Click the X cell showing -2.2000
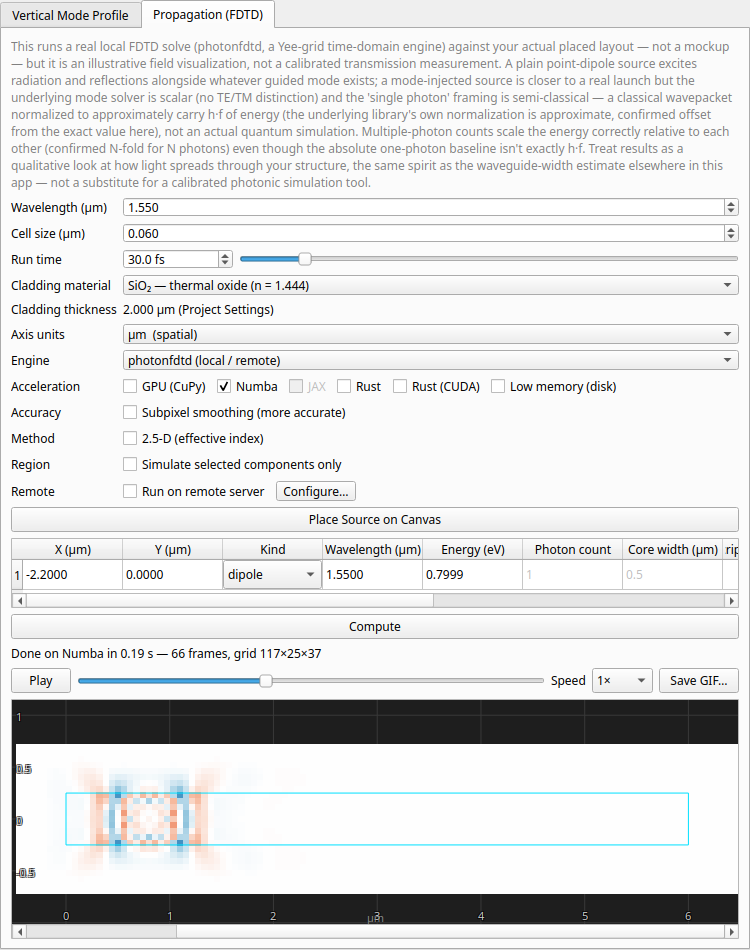Screen dimensions: 750x950 coord(73,574)
